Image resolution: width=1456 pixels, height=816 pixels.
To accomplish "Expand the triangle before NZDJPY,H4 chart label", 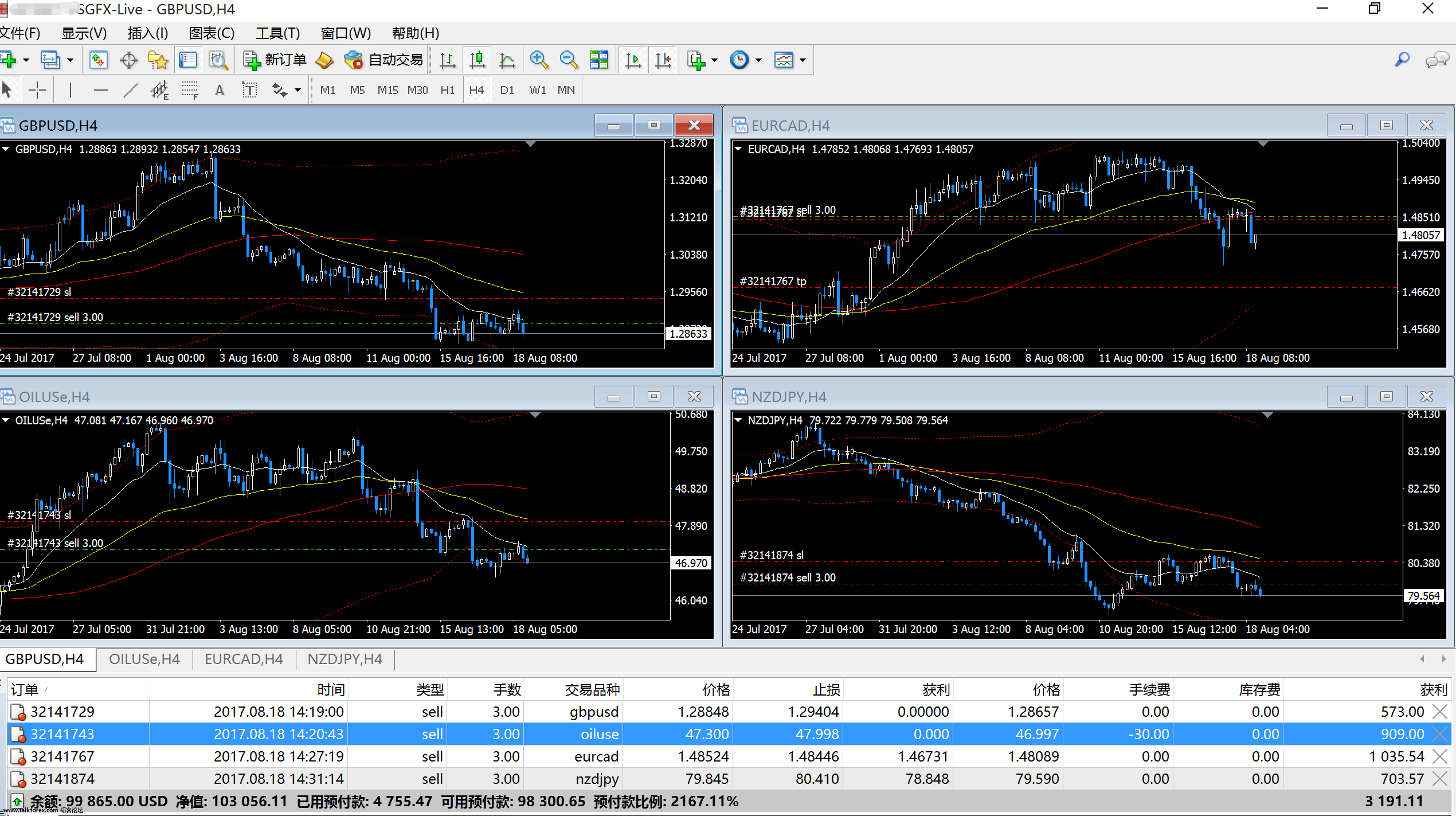I will (x=738, y=420).
